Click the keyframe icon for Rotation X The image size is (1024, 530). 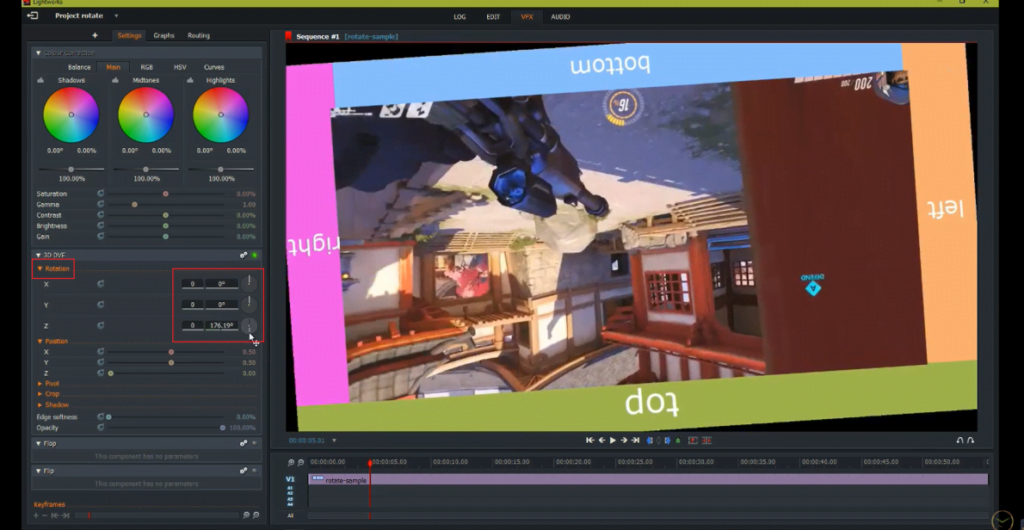coord(101,284)
